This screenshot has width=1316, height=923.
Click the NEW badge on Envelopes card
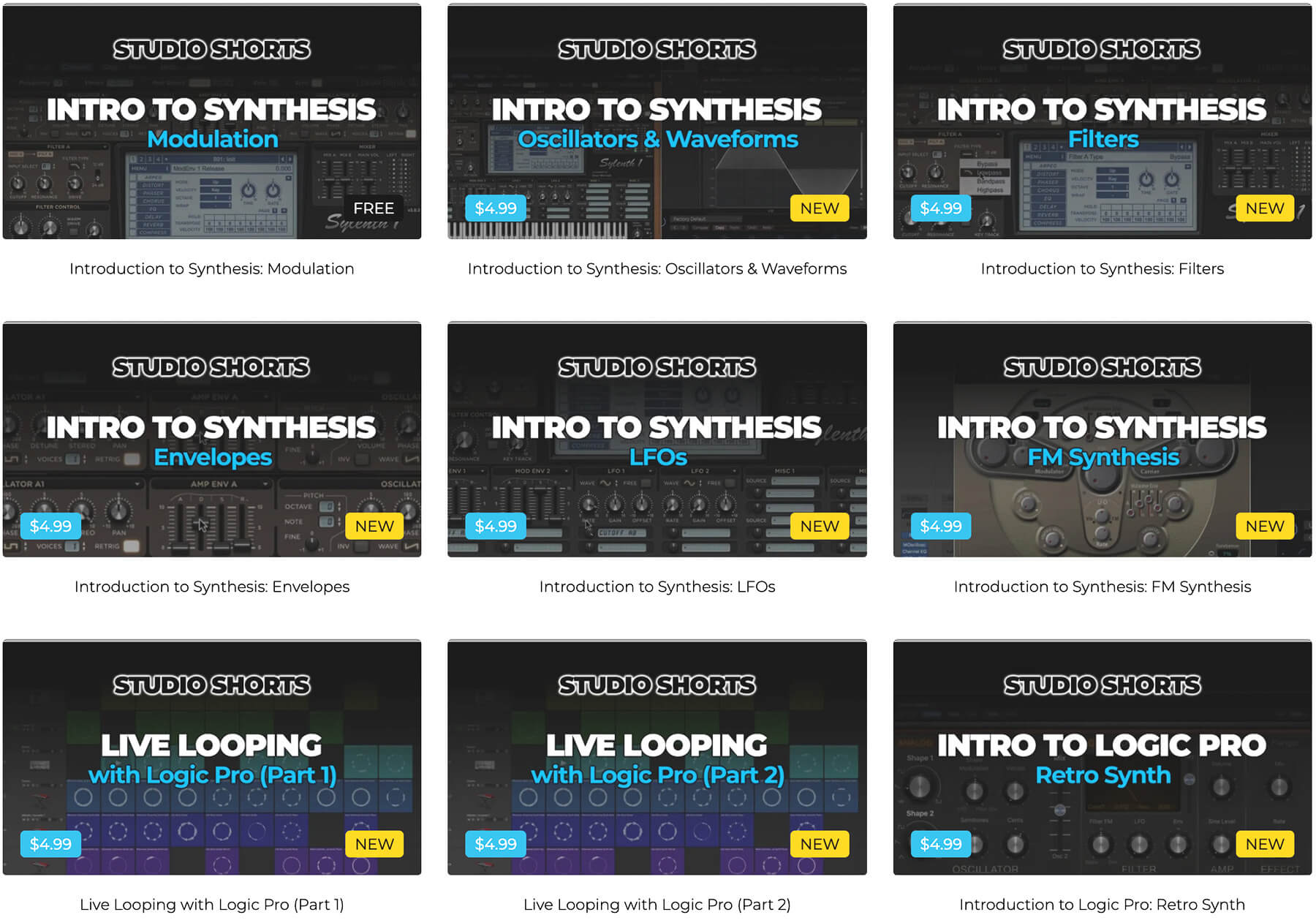coord(374,526)
